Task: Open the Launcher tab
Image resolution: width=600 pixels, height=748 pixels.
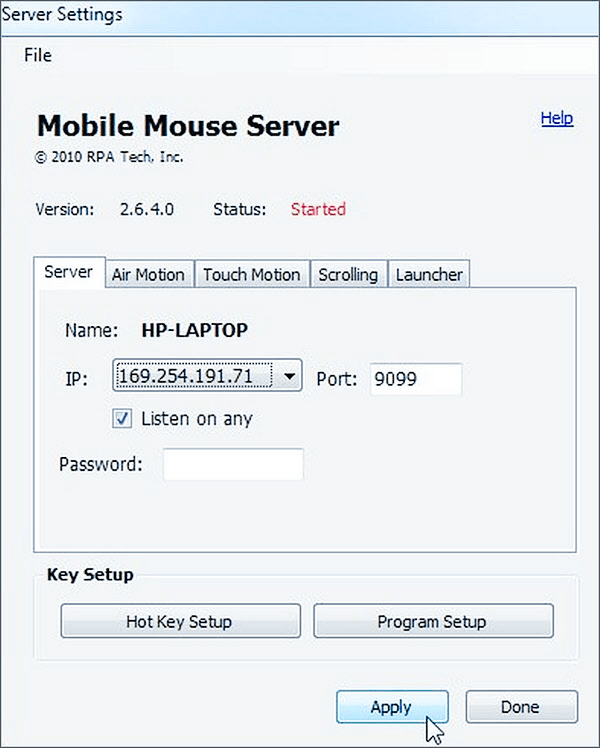Action: coord(429,274)
